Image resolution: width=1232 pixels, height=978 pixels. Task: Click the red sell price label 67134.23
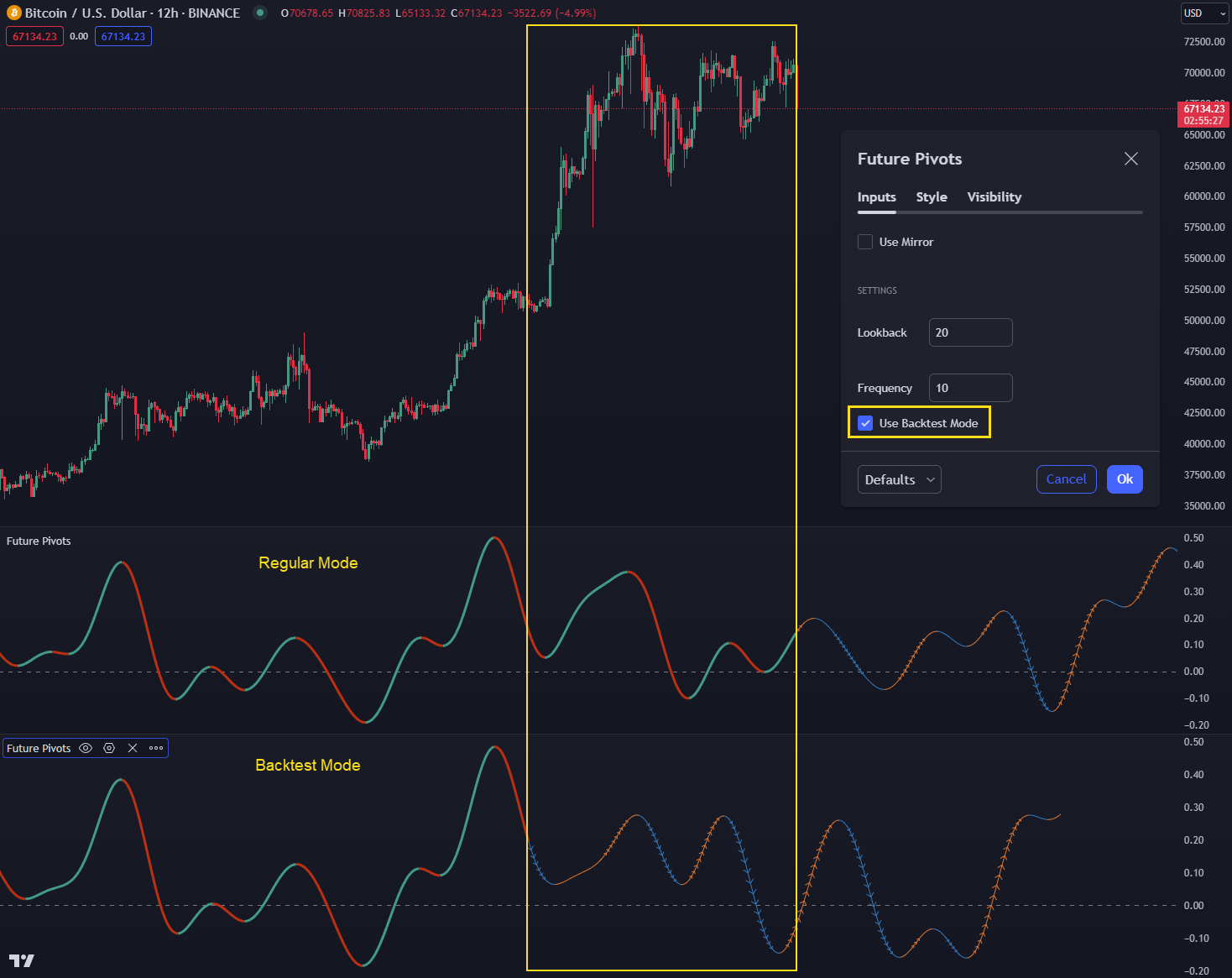pos(34,36)
